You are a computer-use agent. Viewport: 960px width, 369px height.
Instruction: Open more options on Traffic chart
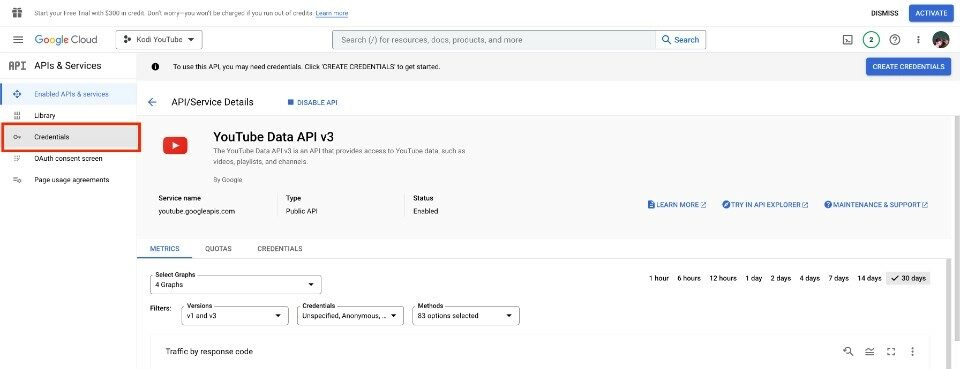tap(912, 351)
